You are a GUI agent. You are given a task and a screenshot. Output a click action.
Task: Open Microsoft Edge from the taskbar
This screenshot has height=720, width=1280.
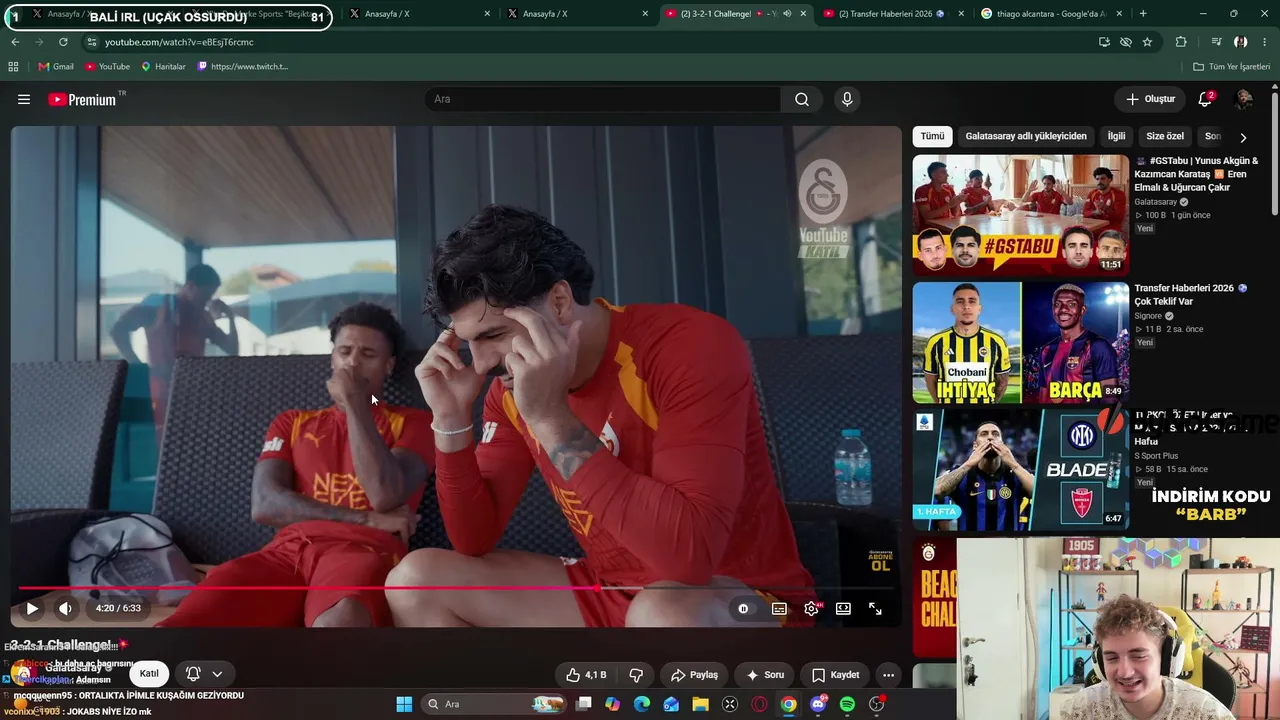642,704
